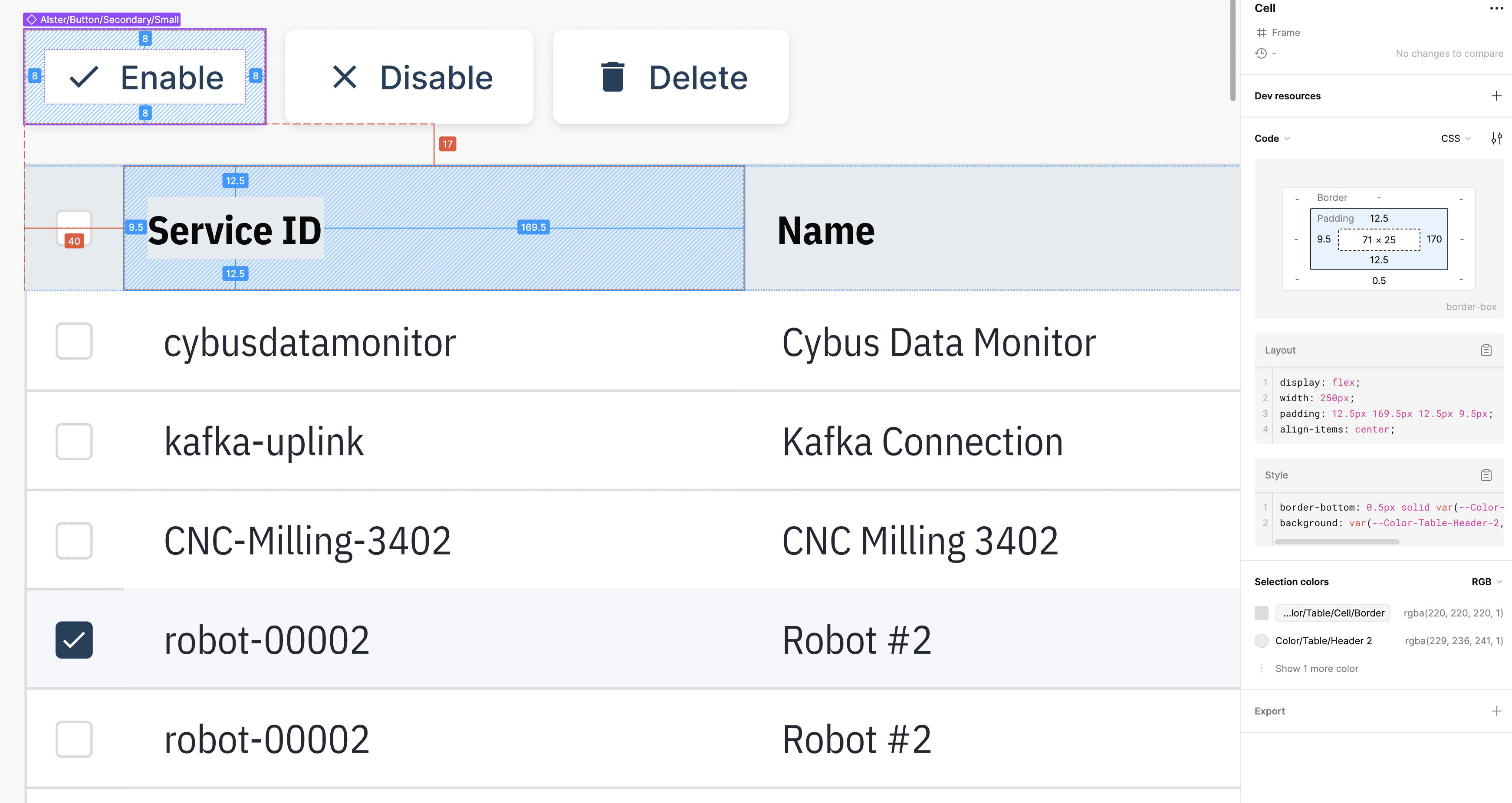Click the rgba(229, 236, 241, 1) value
Image resolution: width=1512 pixels, height=803 pixels.
[1453, 640]
